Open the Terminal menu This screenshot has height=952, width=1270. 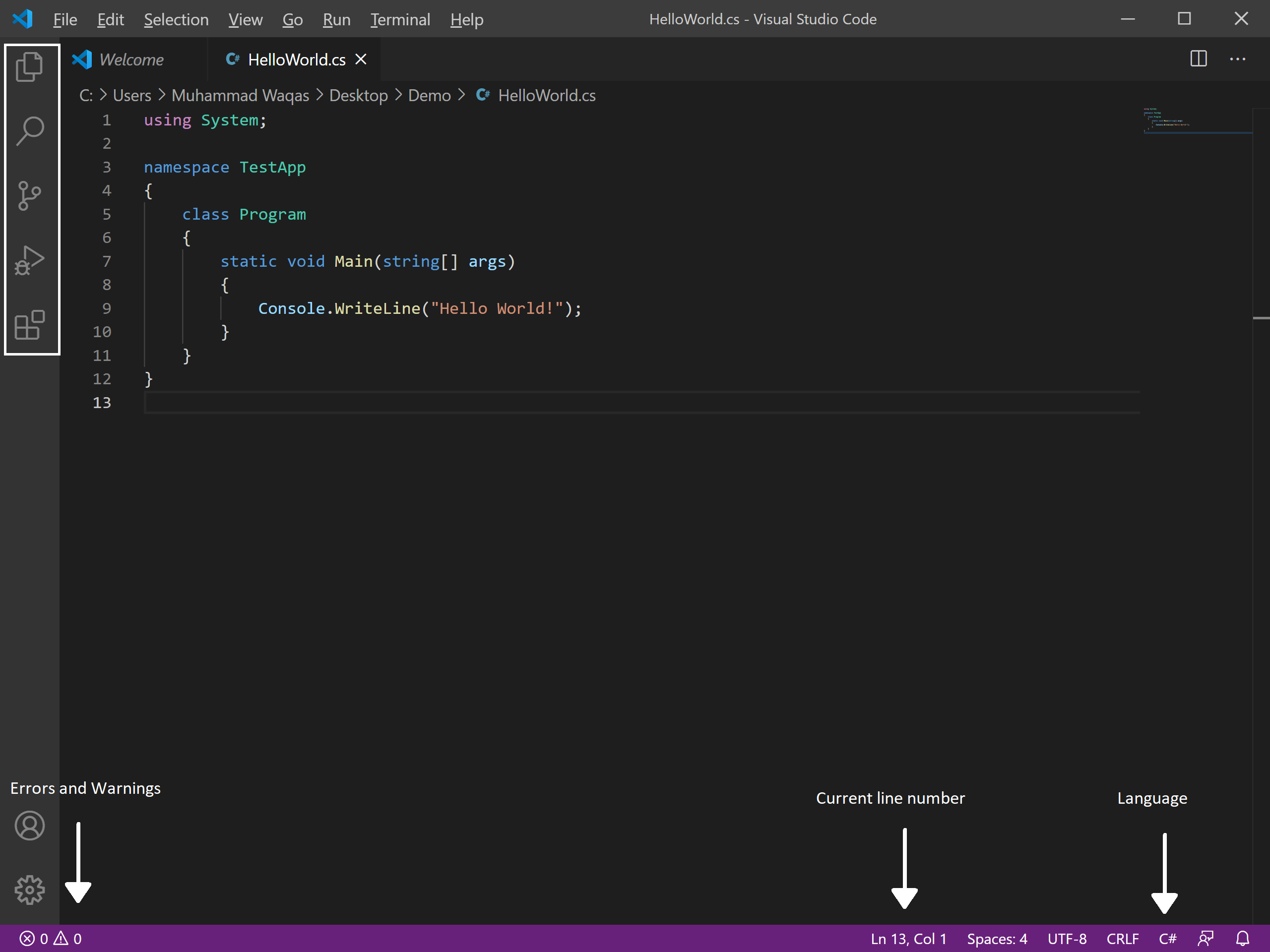pos(399,19)
